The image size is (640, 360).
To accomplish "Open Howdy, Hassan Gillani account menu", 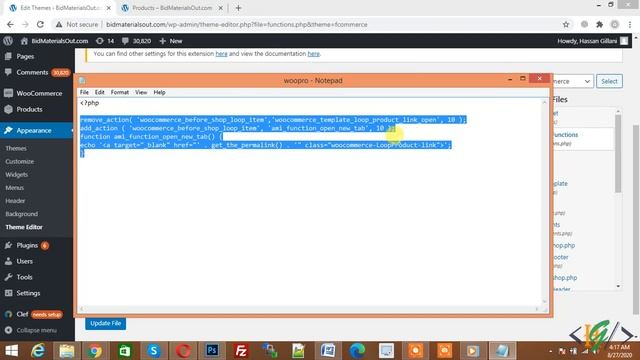I will tap(593, 41).
